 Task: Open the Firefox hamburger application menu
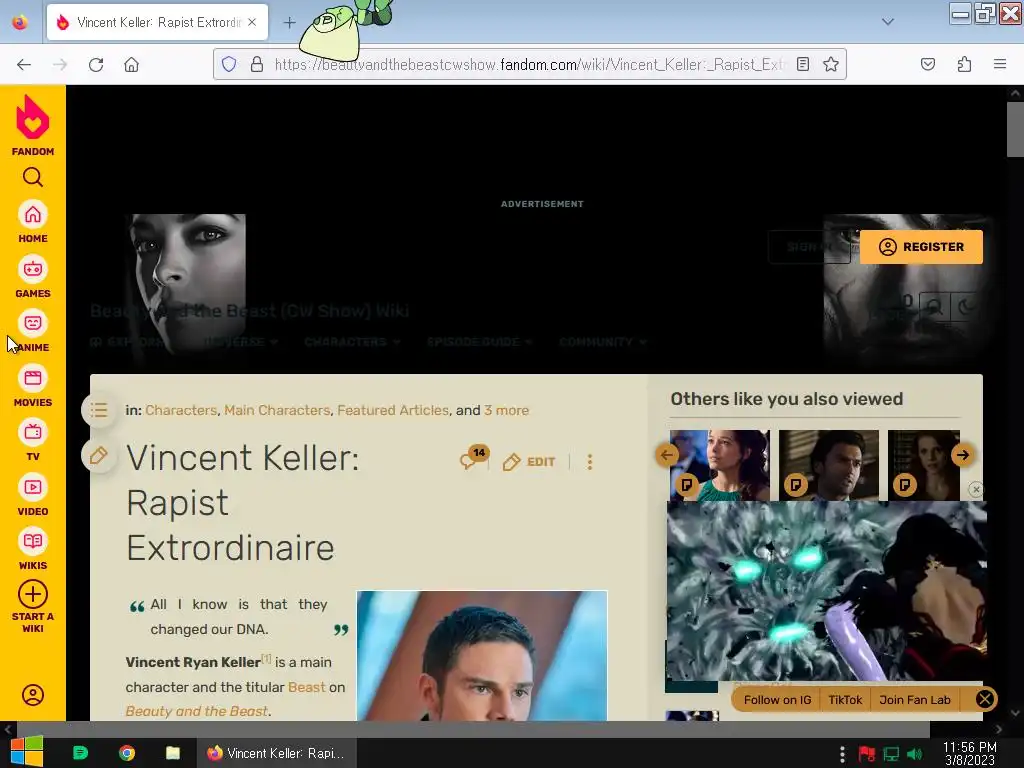click(1000, 64)
